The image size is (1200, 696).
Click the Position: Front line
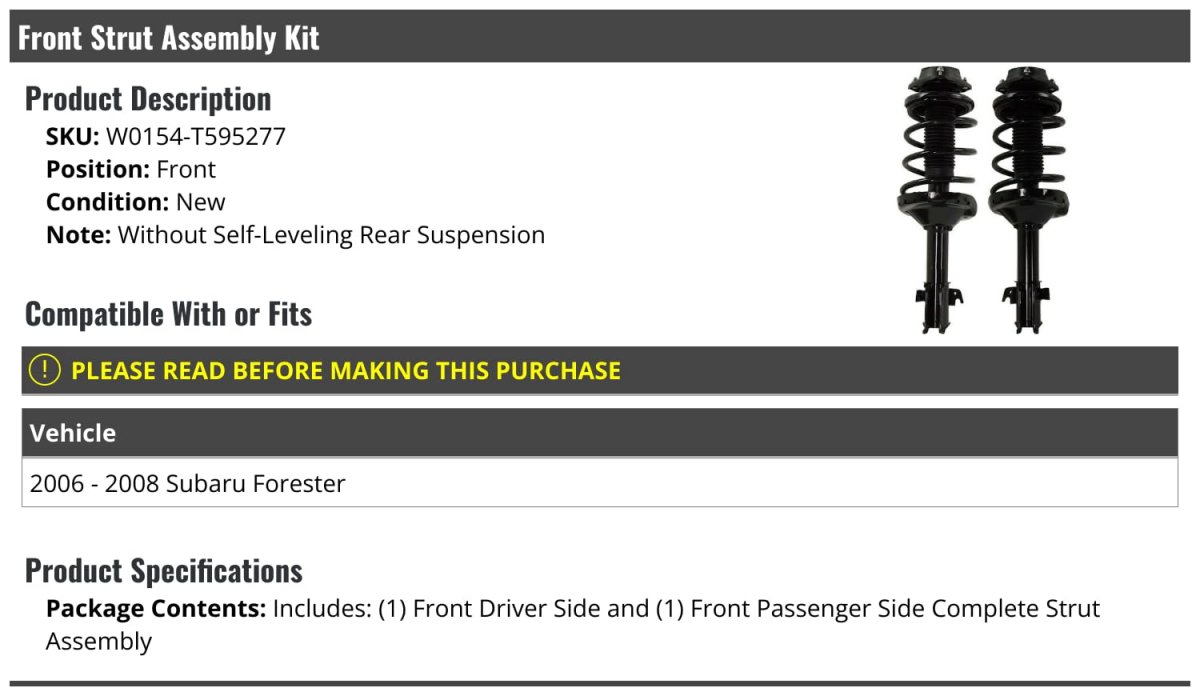click(131, 169)
